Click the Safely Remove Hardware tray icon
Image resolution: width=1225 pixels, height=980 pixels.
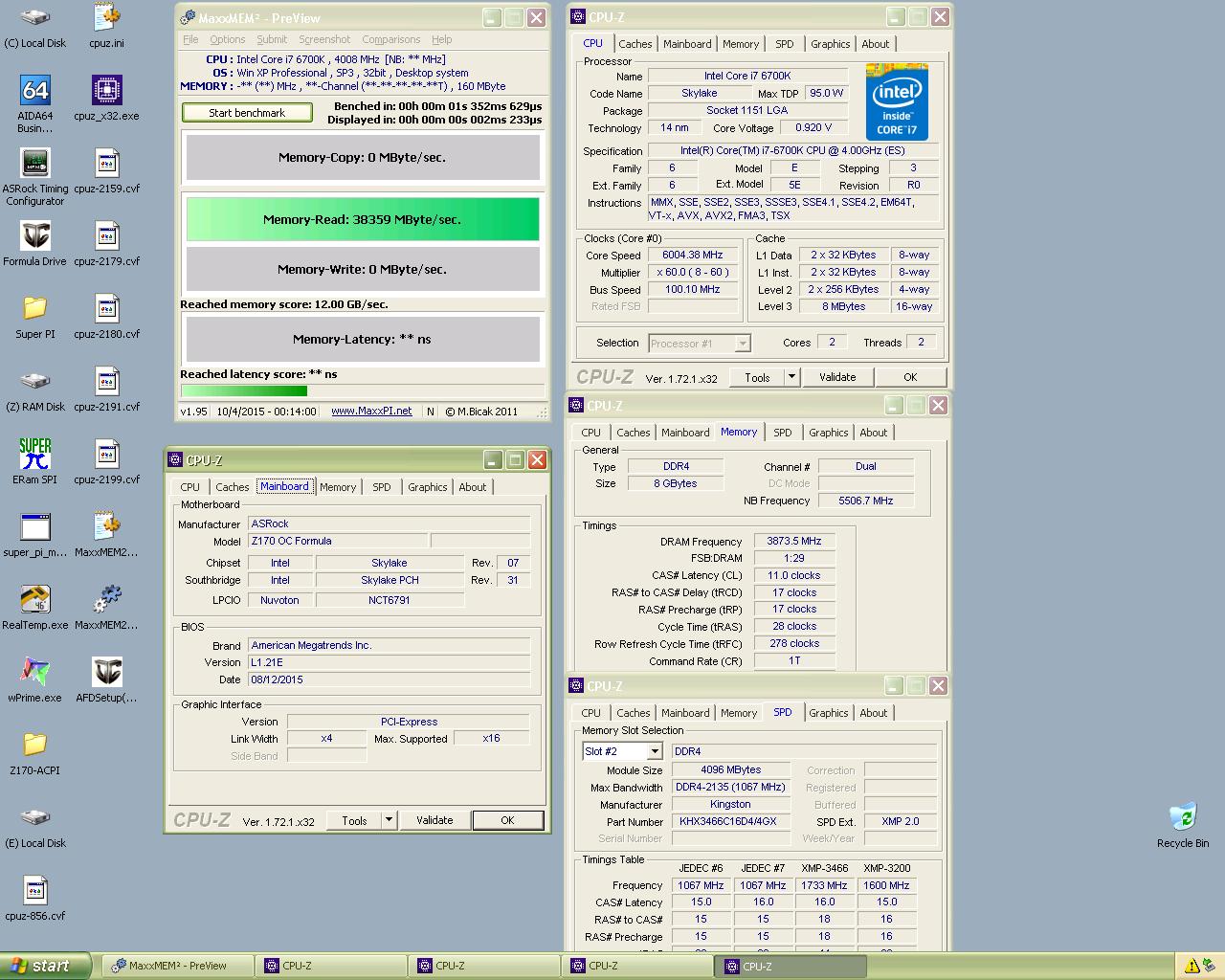click(x=1210, y=967)
